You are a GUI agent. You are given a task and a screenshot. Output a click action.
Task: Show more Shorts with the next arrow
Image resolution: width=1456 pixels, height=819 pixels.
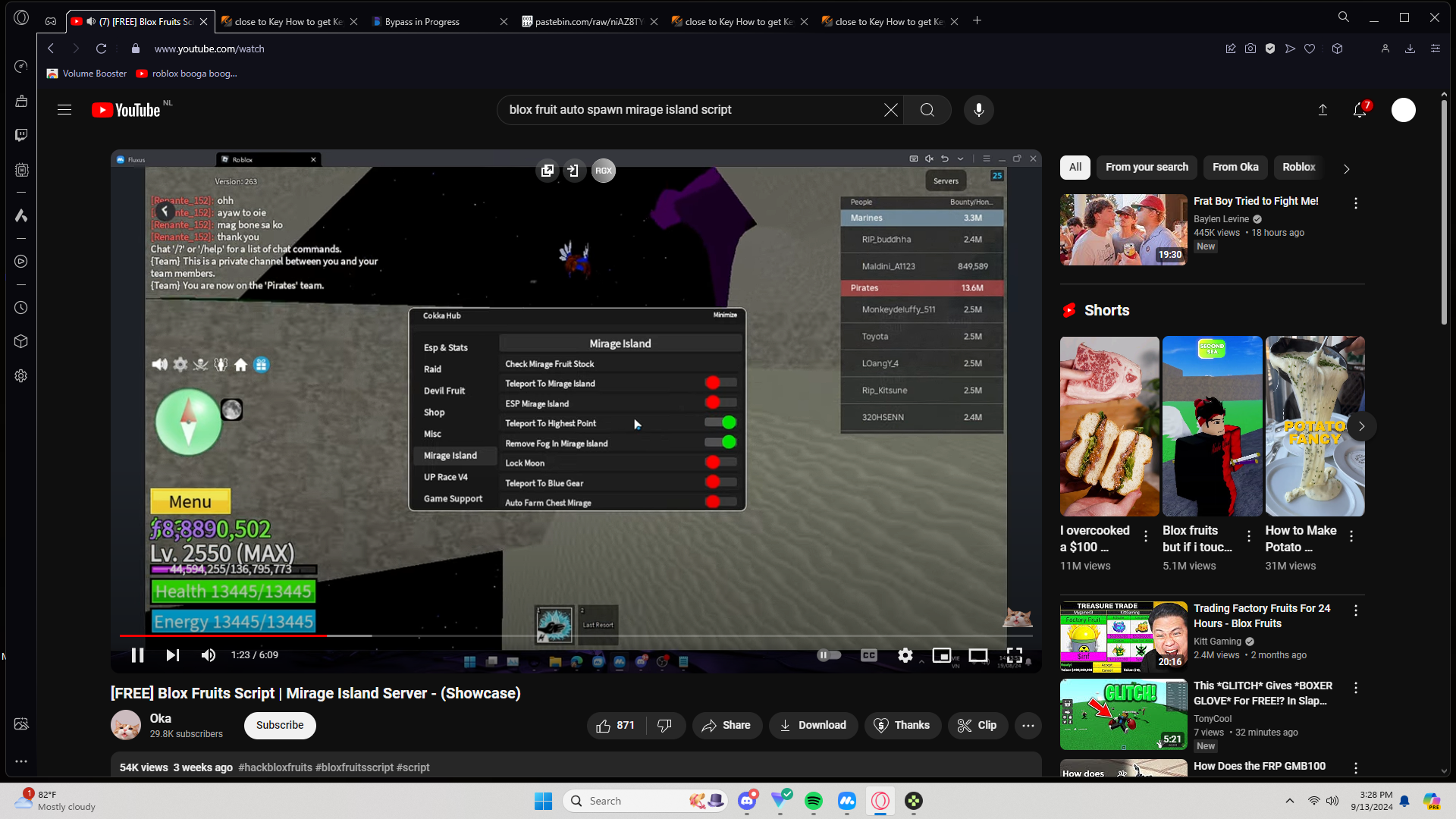tap(1362, 426)
